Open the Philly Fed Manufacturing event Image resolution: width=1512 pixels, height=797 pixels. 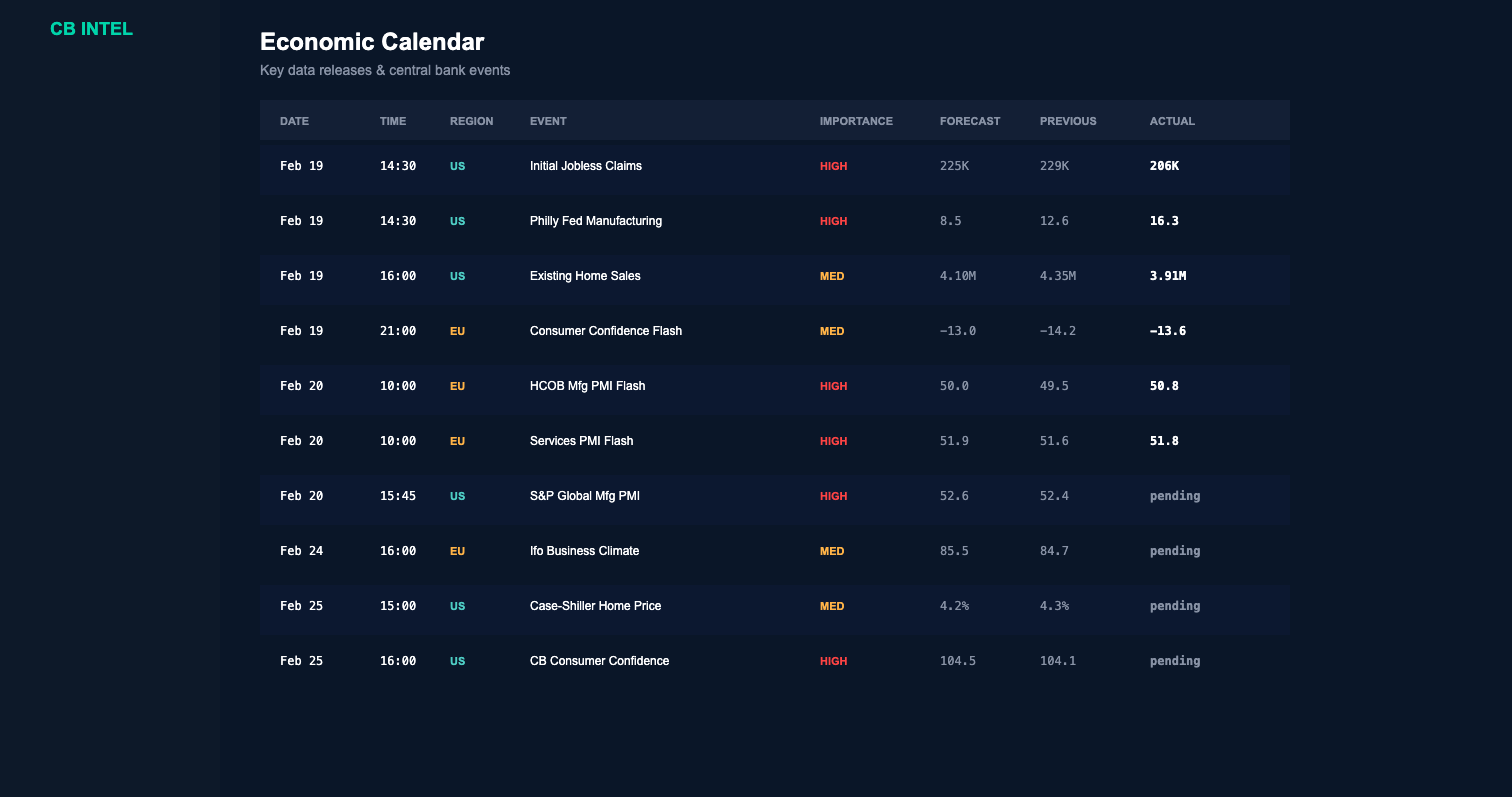coord(596,221)
